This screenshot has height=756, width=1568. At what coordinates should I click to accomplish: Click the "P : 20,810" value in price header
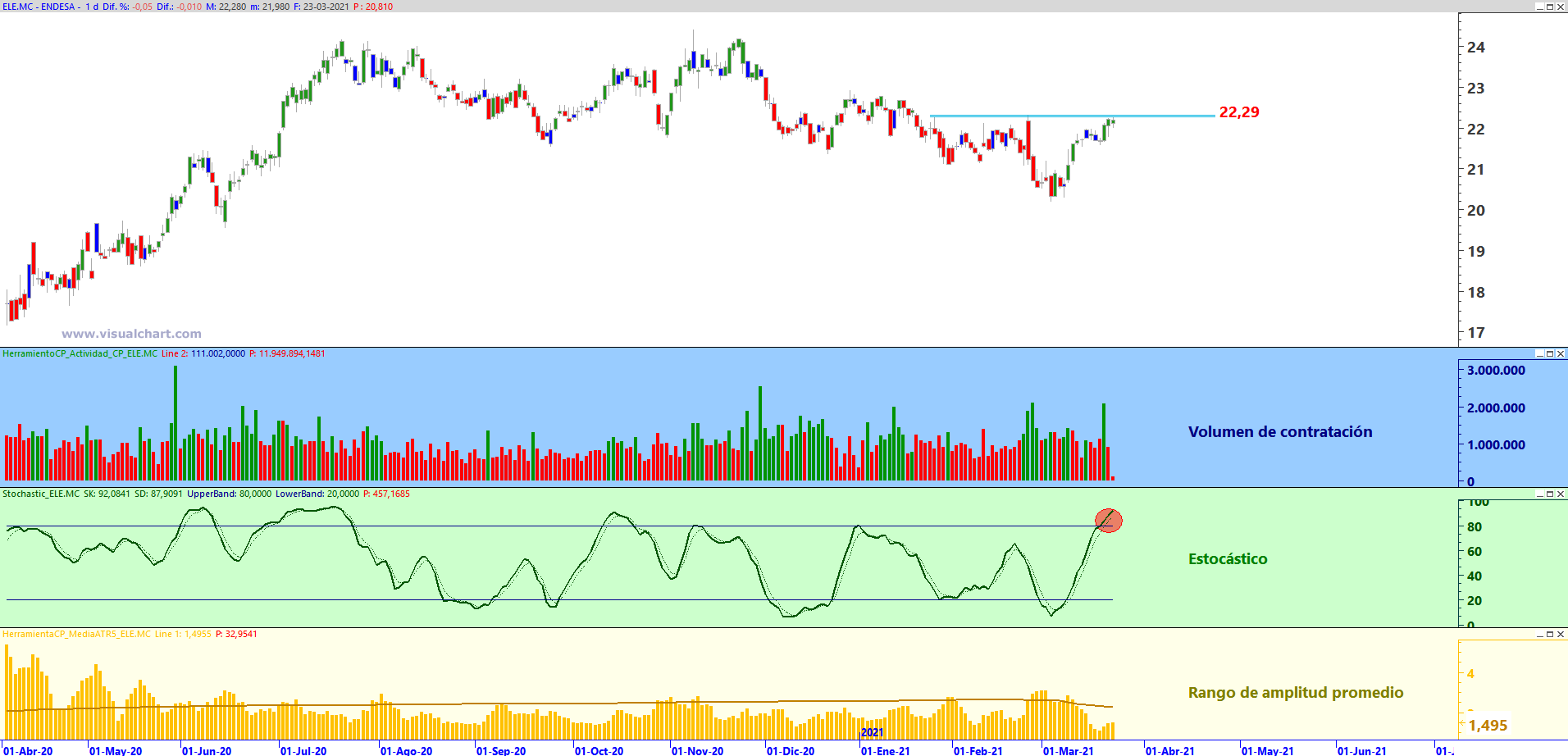pyautogui.click(x=373, y=7)
